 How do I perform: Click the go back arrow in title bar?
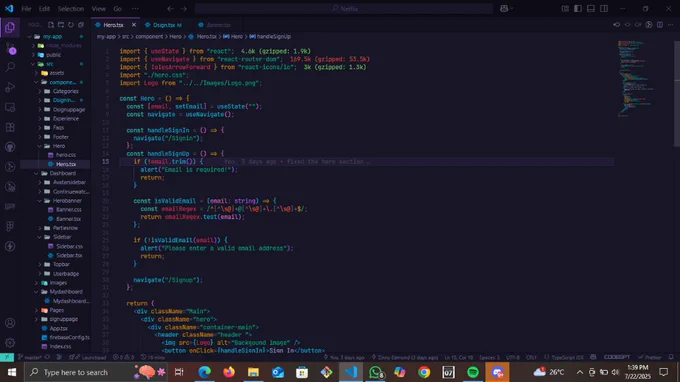click(170, 9)
